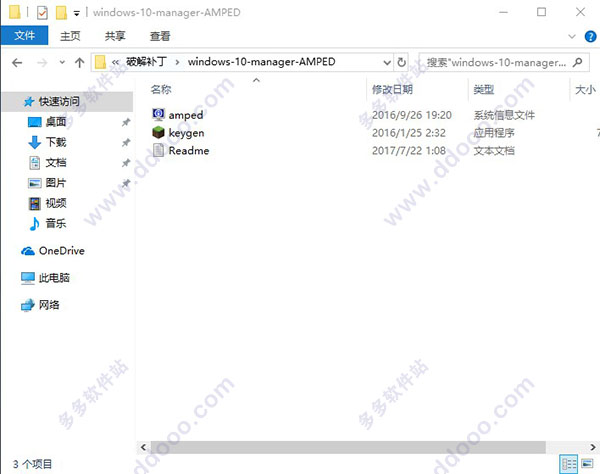600x474 pixels.
Task: Sort by the 名称 column header
Action: 161,90
